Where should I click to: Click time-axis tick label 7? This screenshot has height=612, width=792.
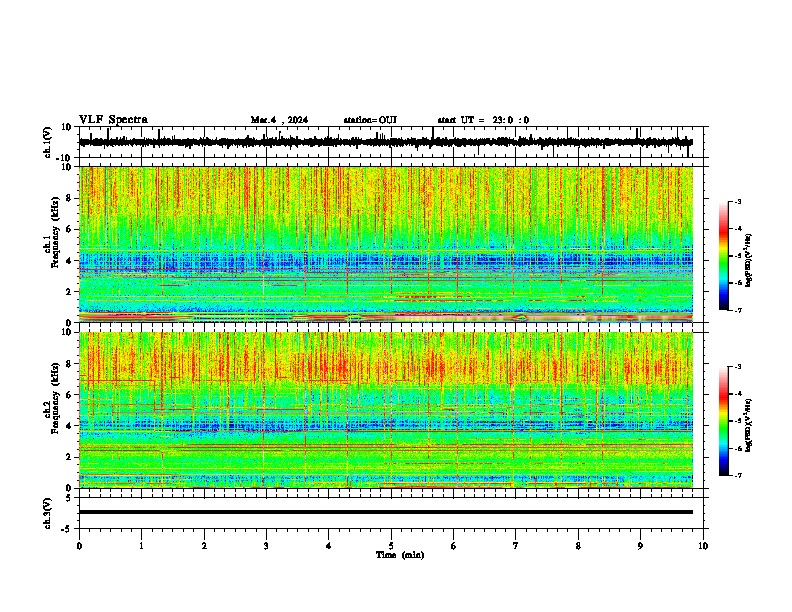(x=516, y=546)
